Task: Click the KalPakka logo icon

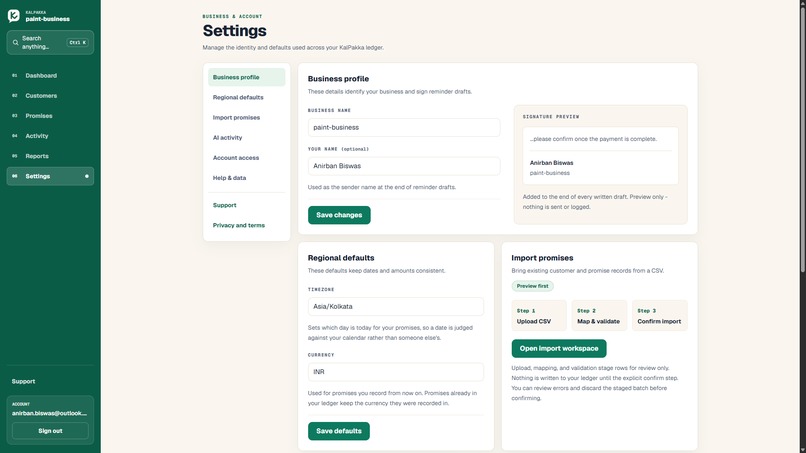Action: click(14, 16)
